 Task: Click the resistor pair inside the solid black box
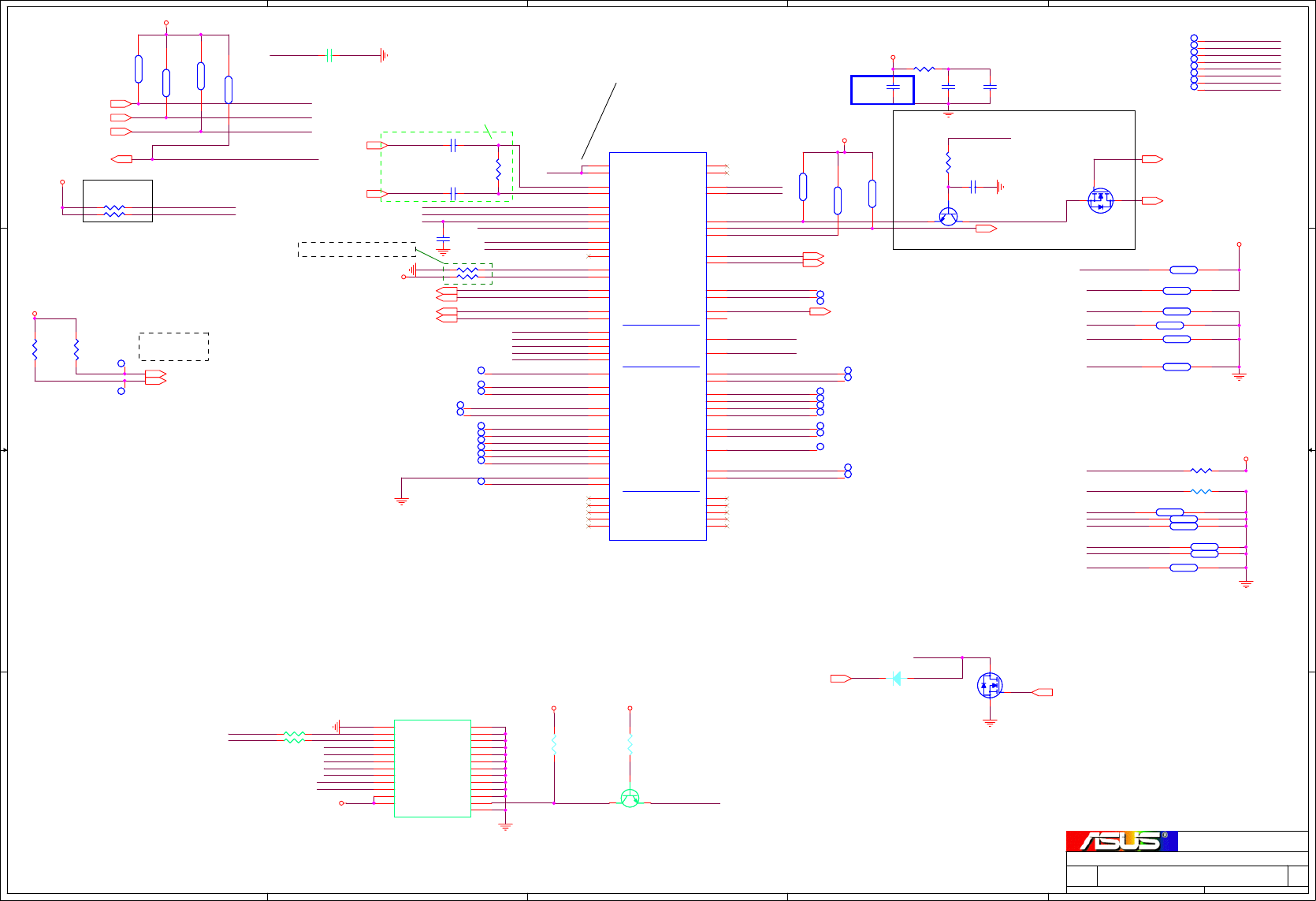(114, 210)
